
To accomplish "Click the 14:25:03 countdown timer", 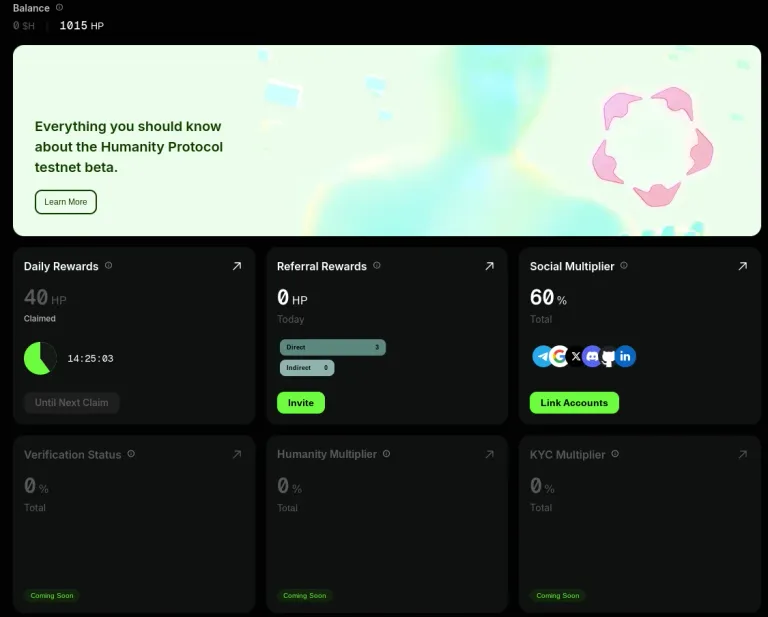I will click(x=91, y=358).
